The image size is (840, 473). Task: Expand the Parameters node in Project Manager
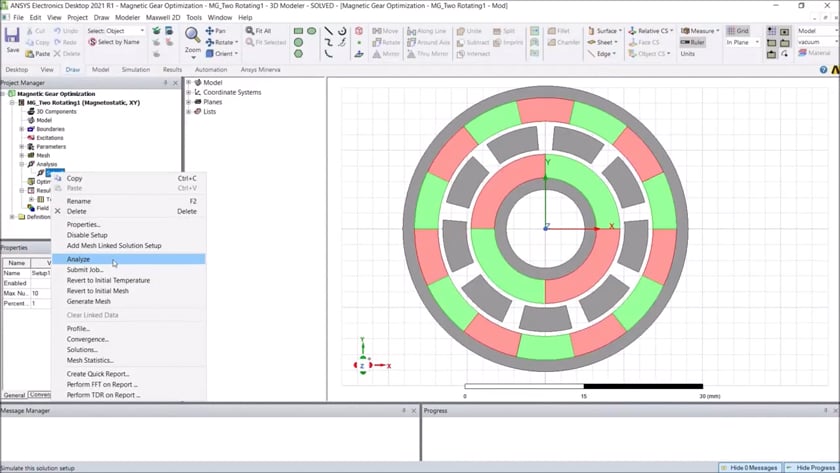point(22,146)
